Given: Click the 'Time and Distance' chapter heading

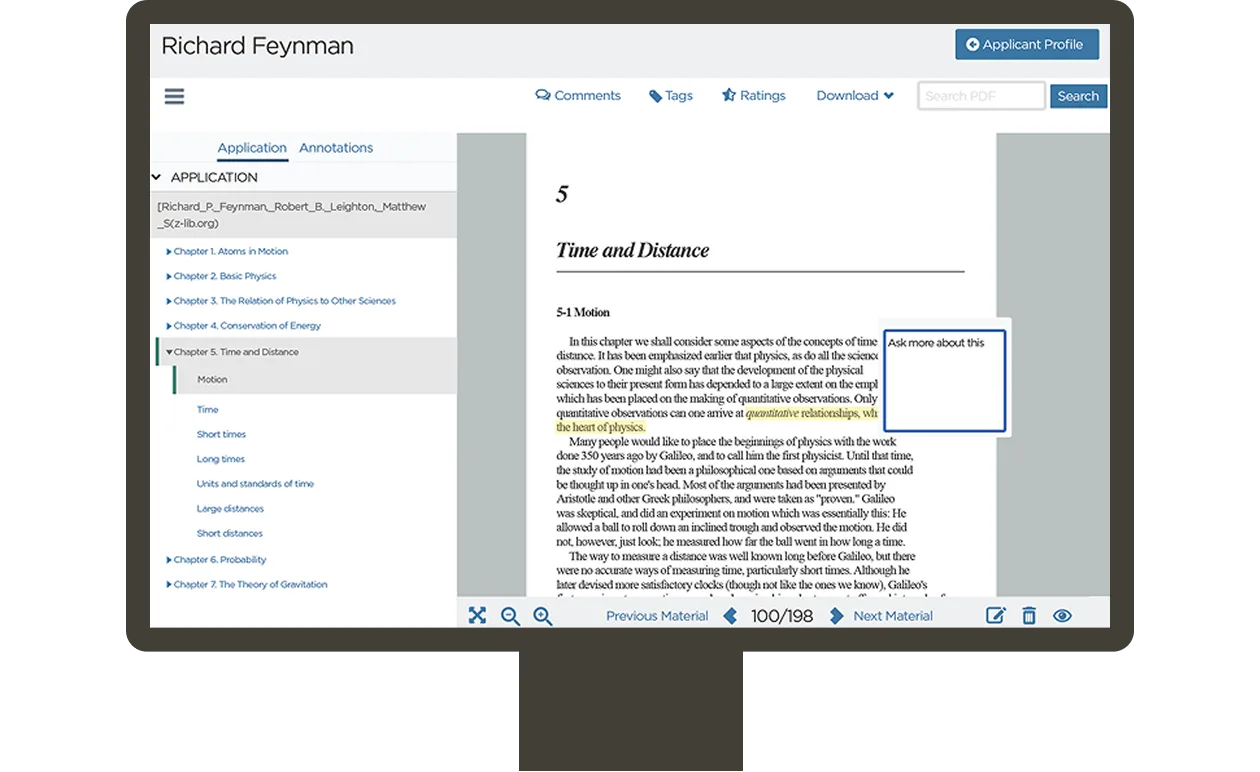Looking at the screenshot, I should pos(632,251).
